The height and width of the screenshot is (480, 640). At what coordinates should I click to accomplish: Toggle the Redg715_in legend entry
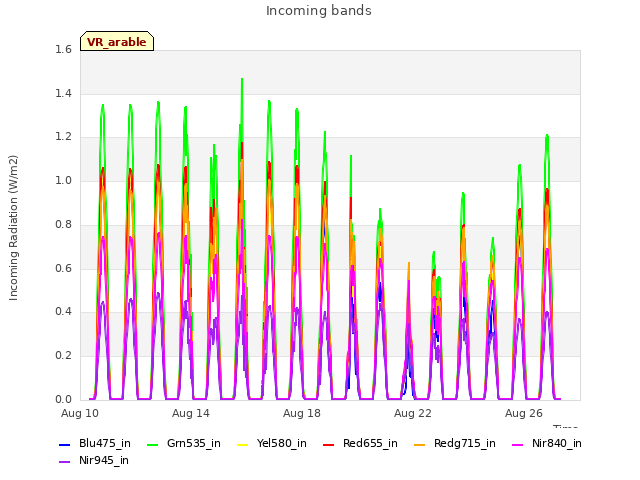click(455, 443)
